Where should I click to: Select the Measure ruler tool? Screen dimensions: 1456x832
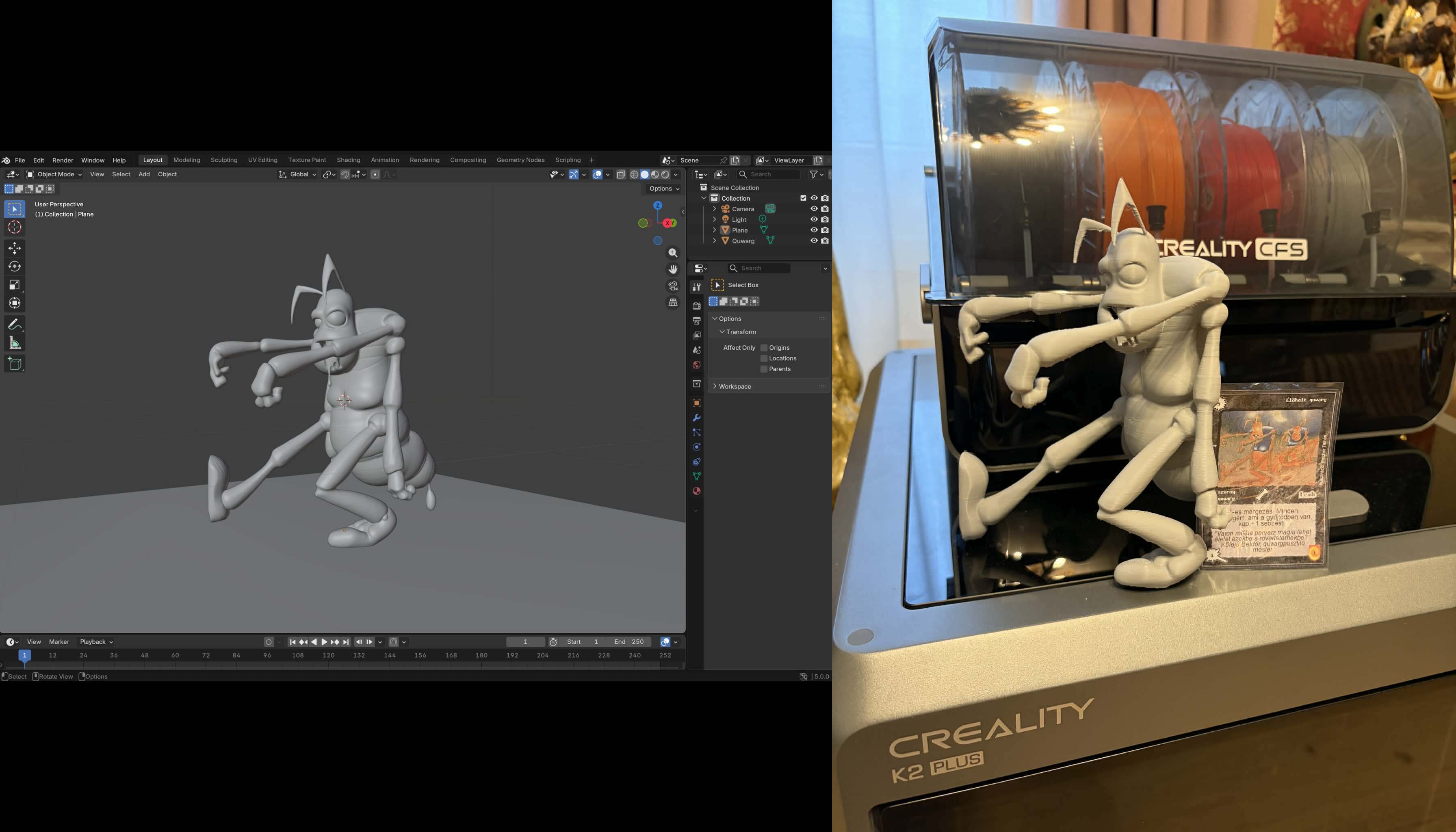coord(15,343)
